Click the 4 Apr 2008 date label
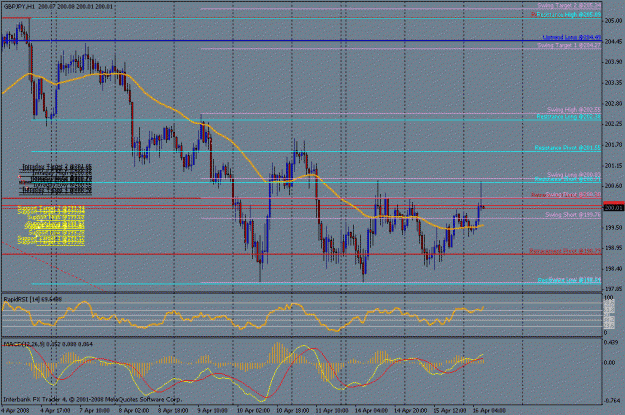The width and height of the screenshot is (625, 415). coord(15,410)
